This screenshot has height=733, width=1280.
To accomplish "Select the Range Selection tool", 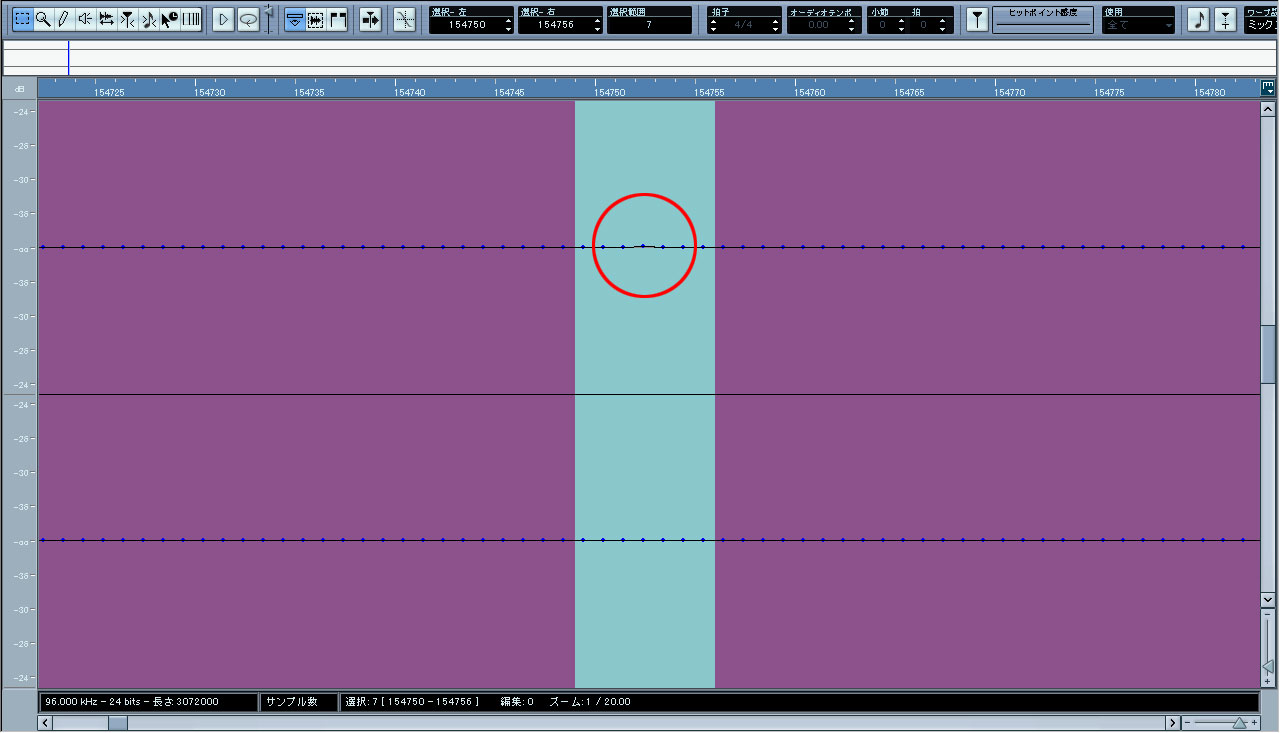I will pyautogui.click(x=22, y=19).
